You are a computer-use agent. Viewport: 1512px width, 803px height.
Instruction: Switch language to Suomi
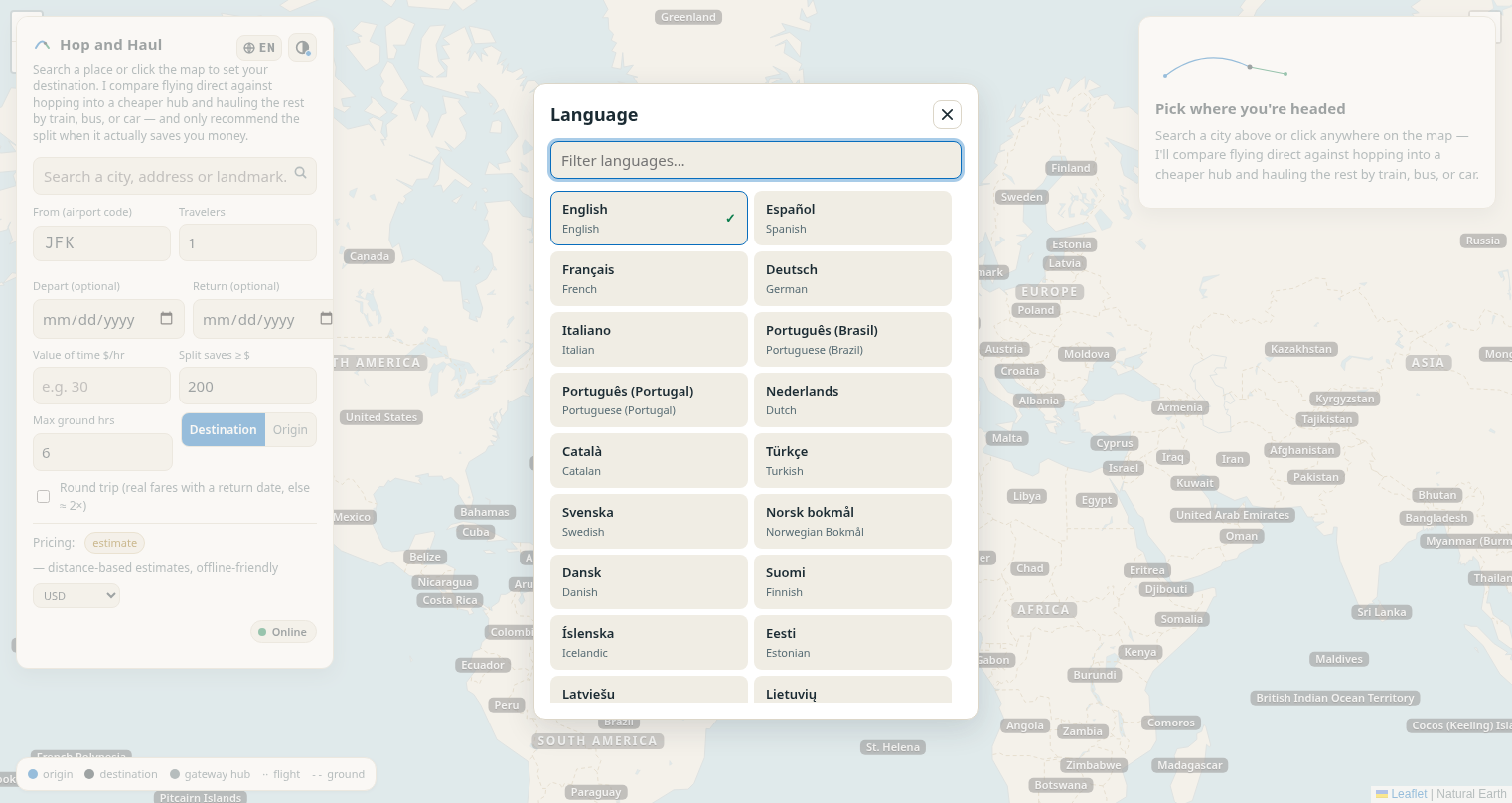(x=852, y=581)
